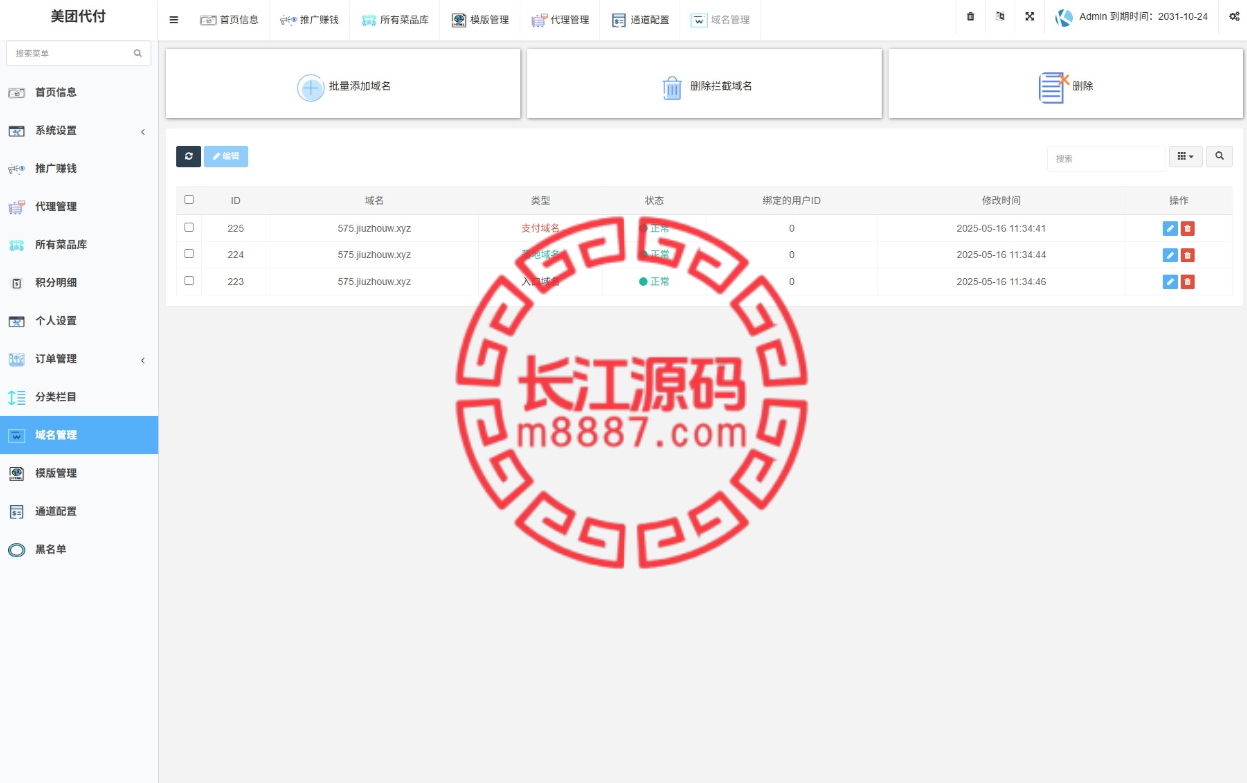Delete row 224 with the red trash icon
The height and width of the screenshot is (783, 1247).
click(x=1187, y=255)
